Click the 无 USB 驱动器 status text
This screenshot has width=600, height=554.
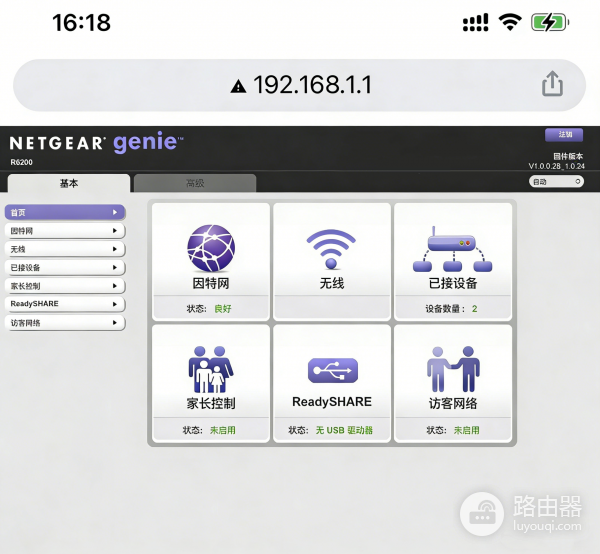pyautogui.click(x=344, y=430)
